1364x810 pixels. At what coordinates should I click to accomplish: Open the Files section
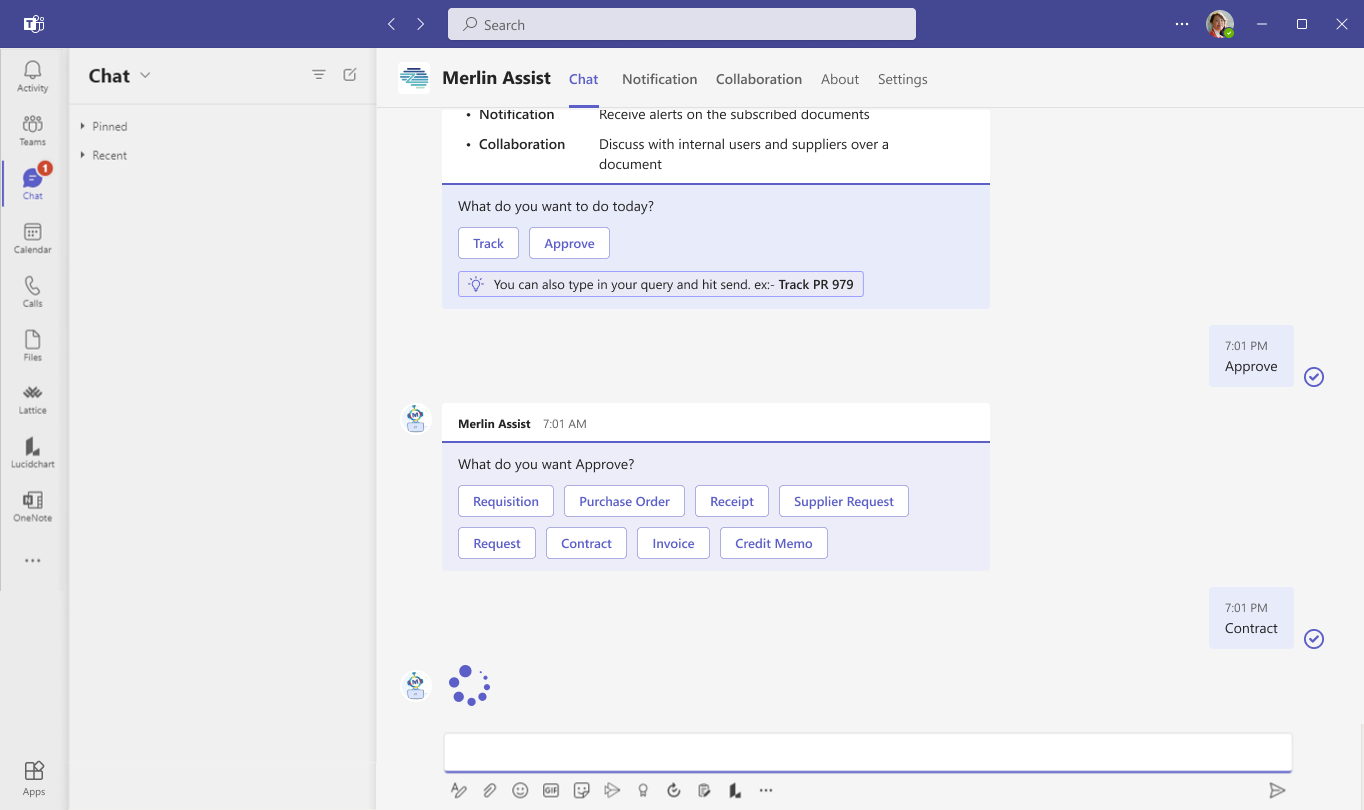click(33, 345)
